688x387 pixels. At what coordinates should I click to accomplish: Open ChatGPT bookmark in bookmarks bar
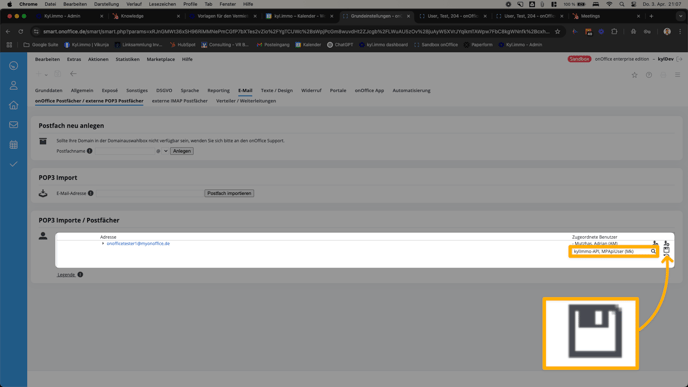click(340, 45)
